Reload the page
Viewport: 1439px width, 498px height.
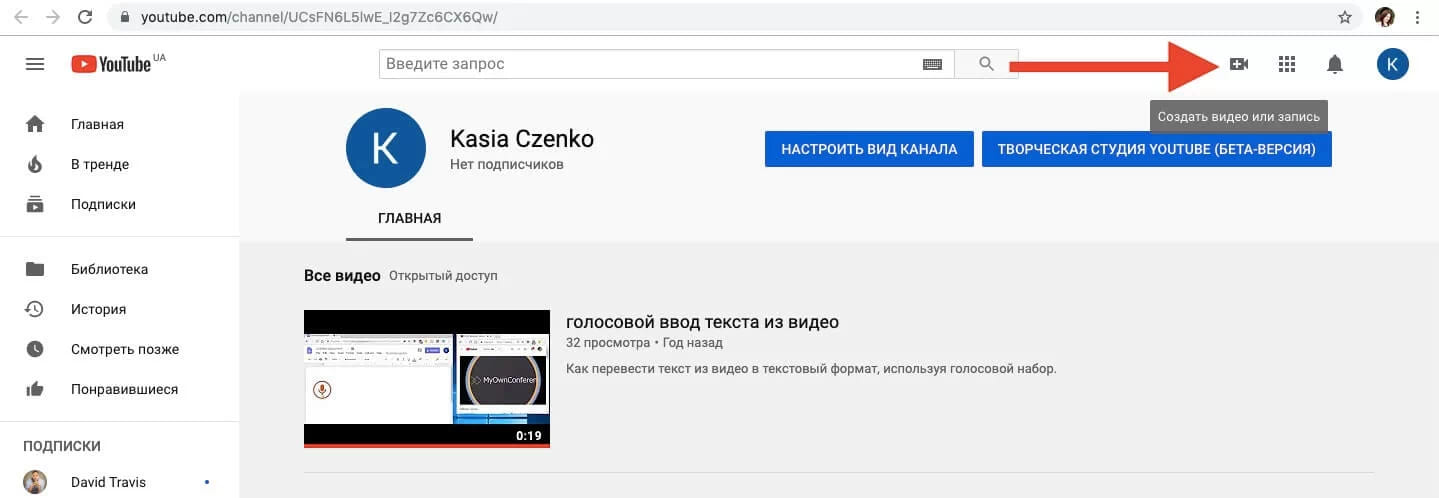86,17
